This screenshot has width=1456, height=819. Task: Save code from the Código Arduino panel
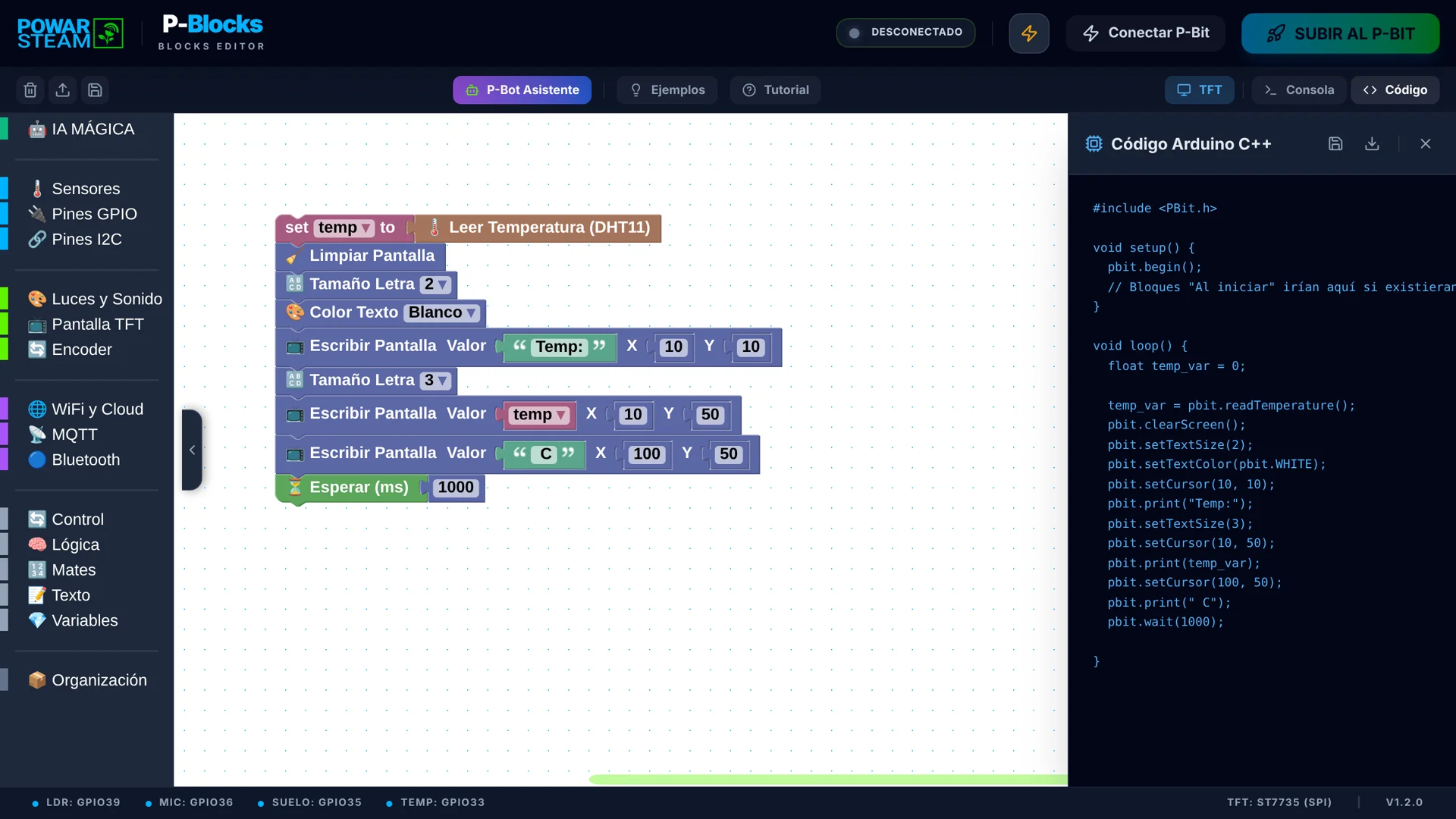pos(1335,144)
